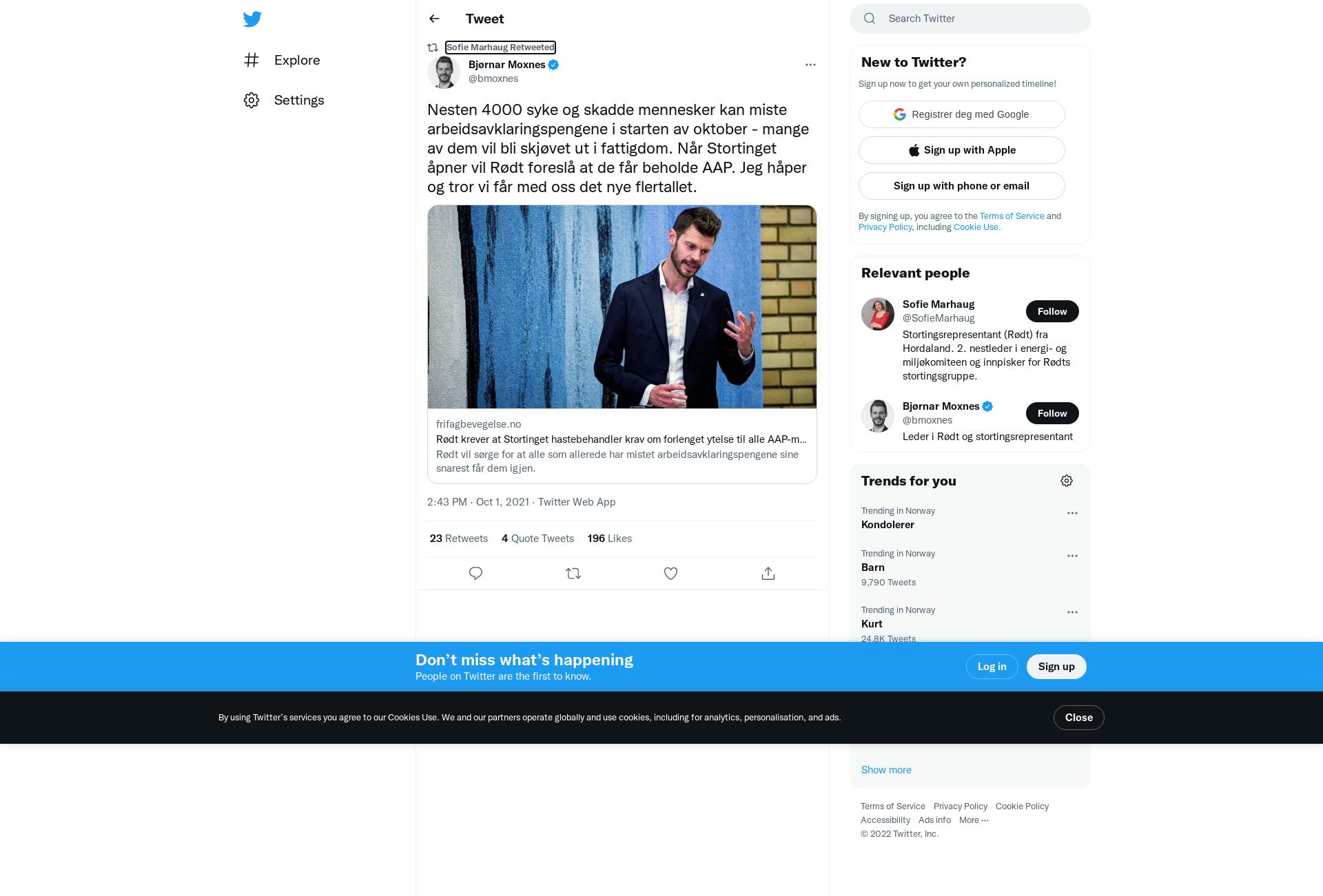Click the reply speech bubble icon
This screenshot has width=1323, height=896.
click(x=475, y=573)
